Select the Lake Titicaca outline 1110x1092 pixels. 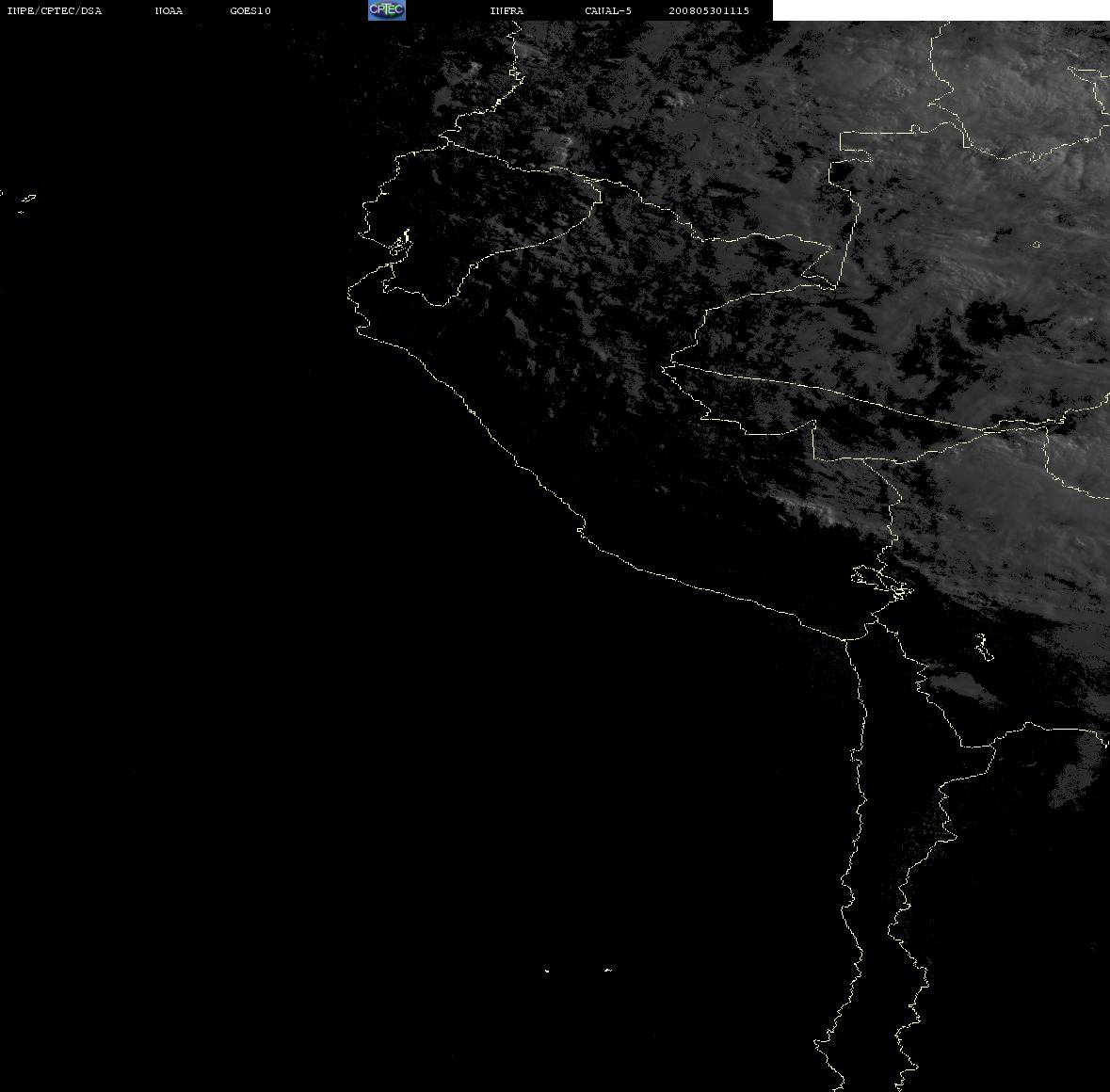(882, 581)
